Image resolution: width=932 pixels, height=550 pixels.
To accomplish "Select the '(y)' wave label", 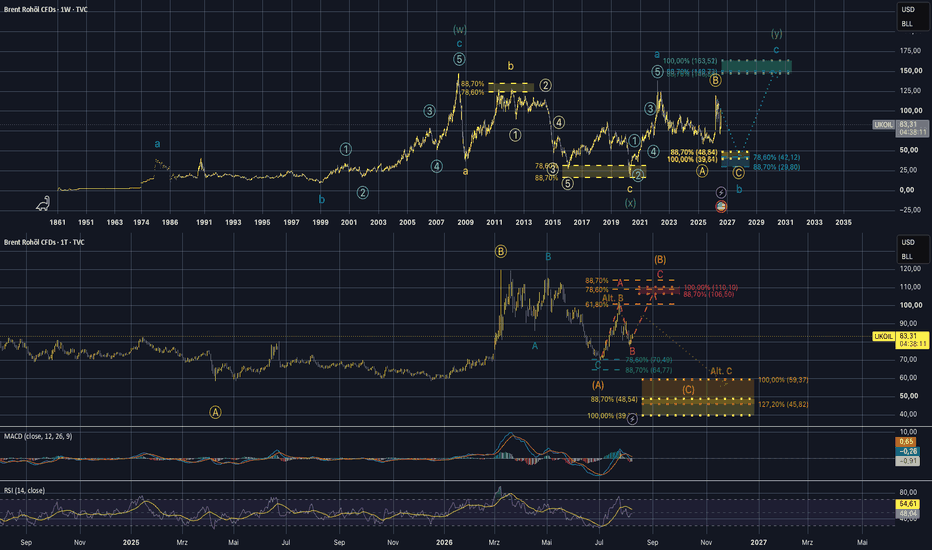I will (776, 33).
